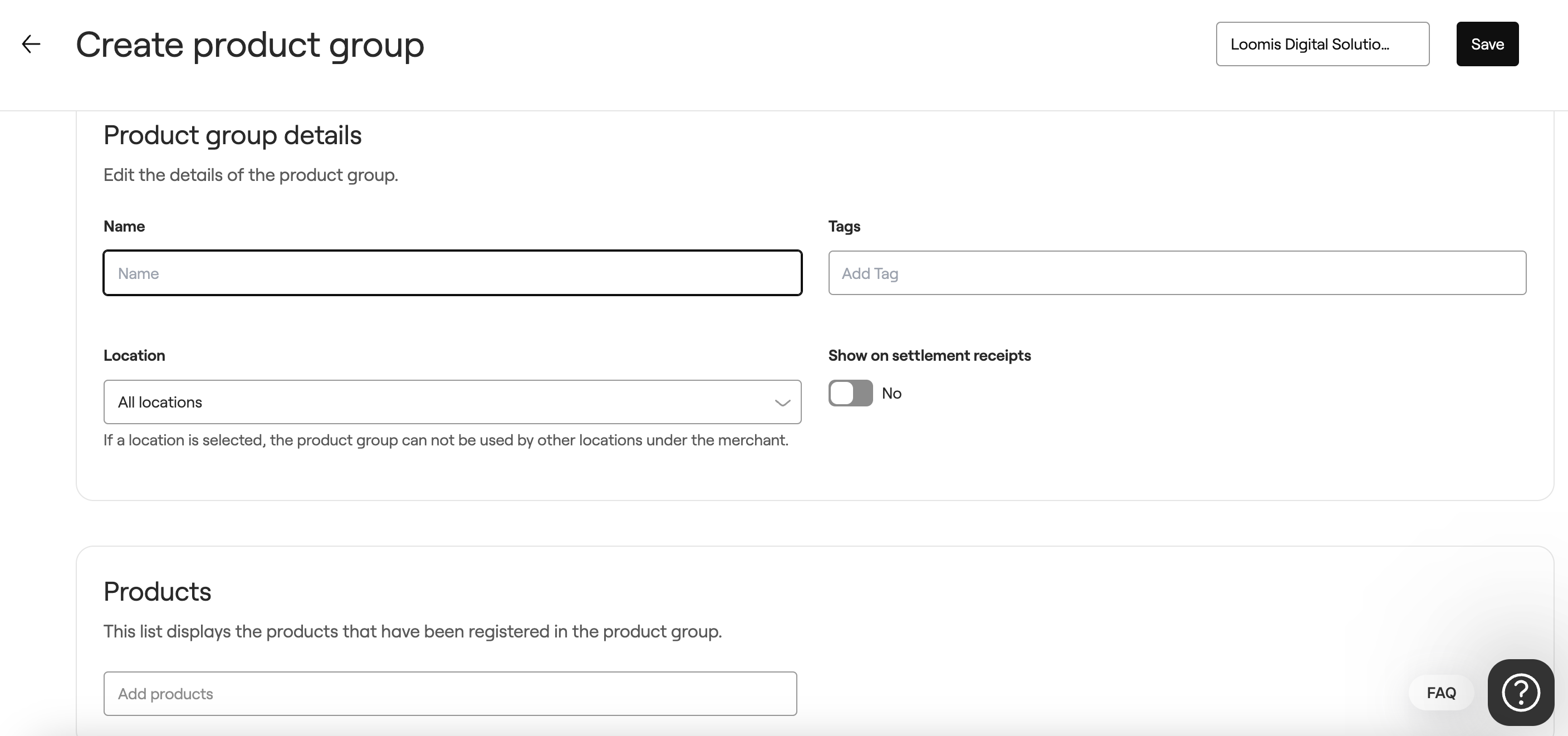Screen dimensions: 1568x736
Task: Click the Add products search field
Action: click(450, 693)
